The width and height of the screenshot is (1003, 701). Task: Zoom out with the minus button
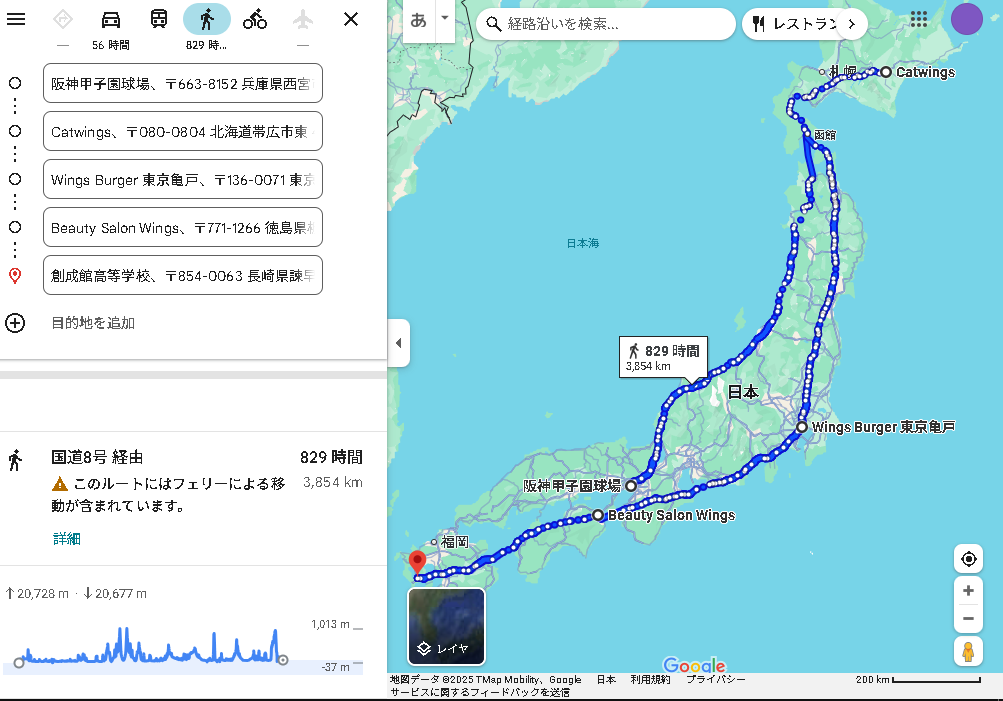pyautogui.click(x=968, y=618)
